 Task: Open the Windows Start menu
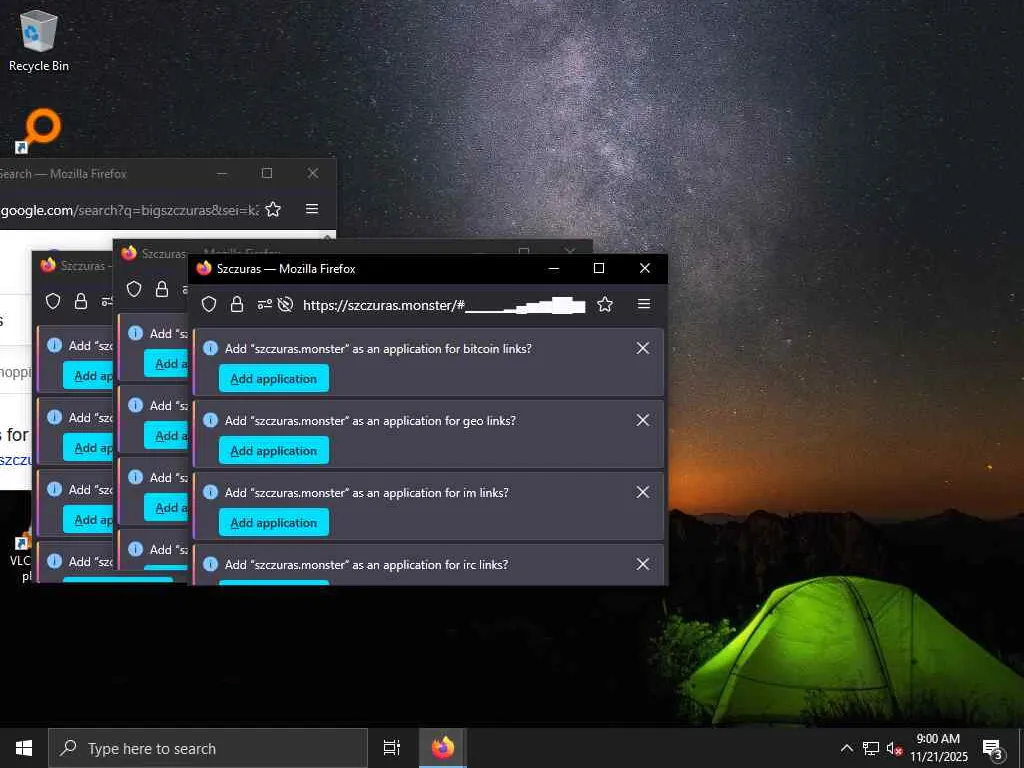click(x=24, y=748)
